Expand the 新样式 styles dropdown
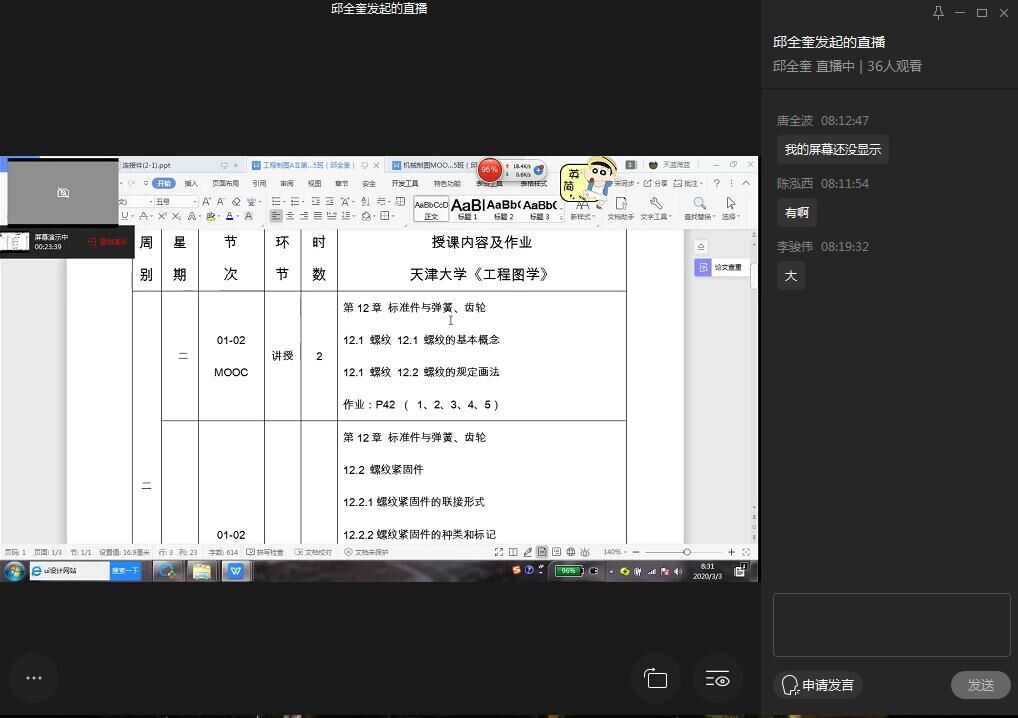Viewport: 1018px width, 718px height. click(x=582, y=209)
